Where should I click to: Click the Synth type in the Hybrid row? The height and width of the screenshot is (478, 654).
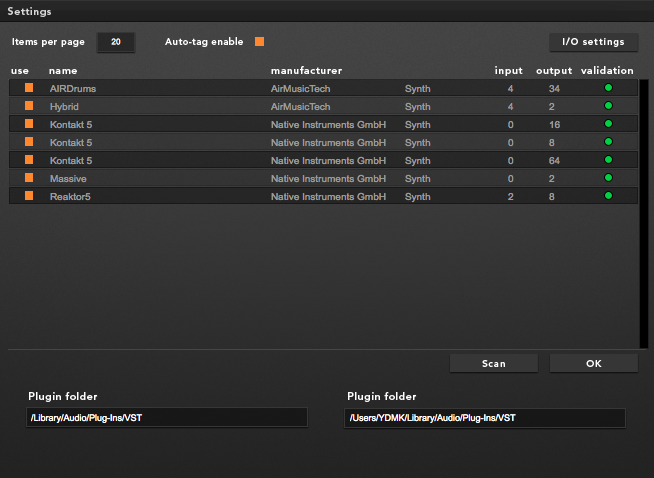tap(418, 106)
